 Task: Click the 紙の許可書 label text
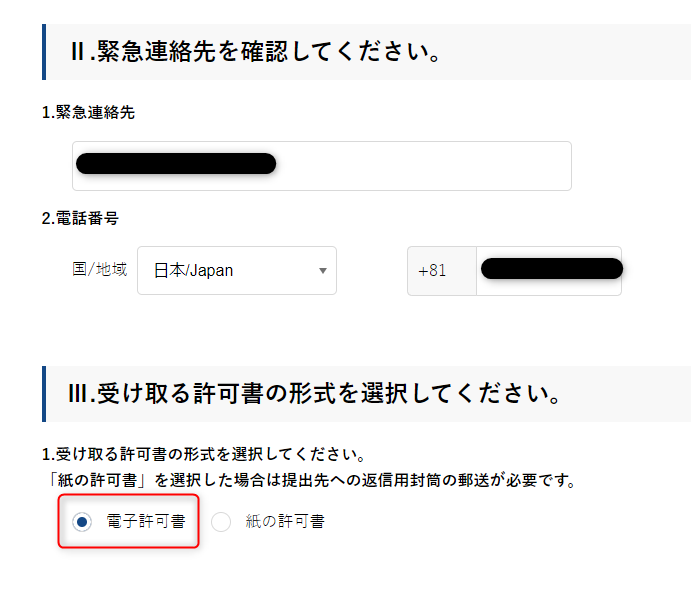(x=285, y=521)
